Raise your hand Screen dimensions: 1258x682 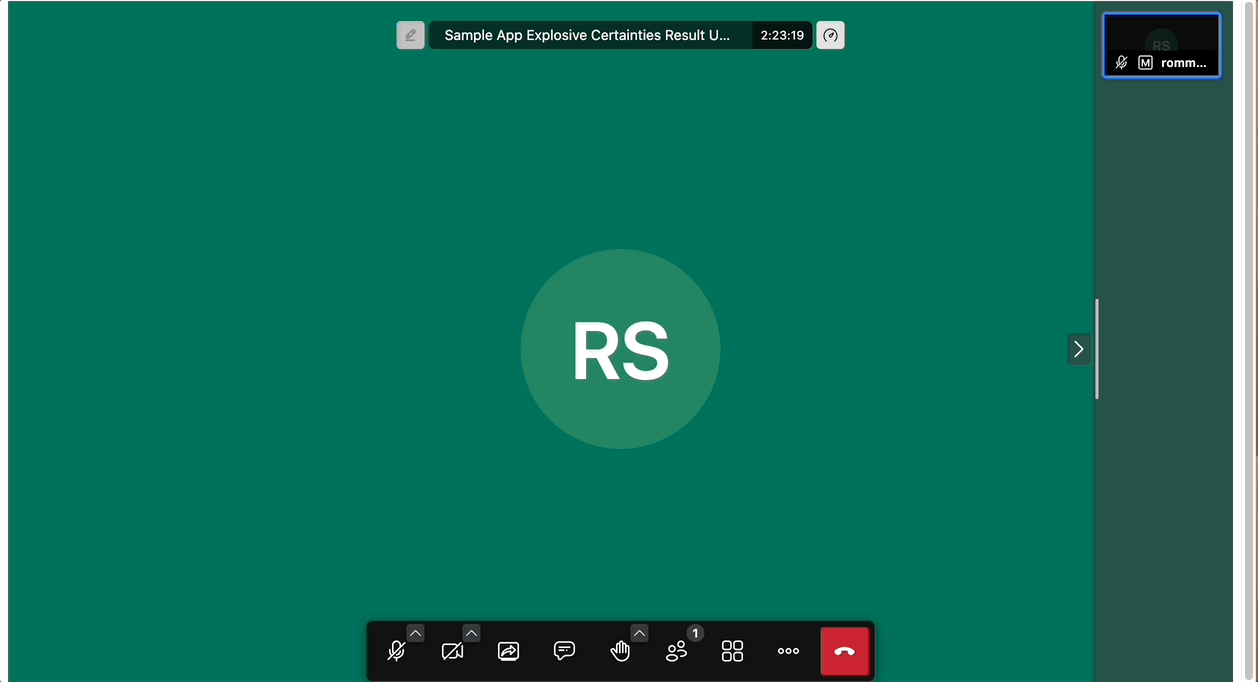(x=620, y=651)
